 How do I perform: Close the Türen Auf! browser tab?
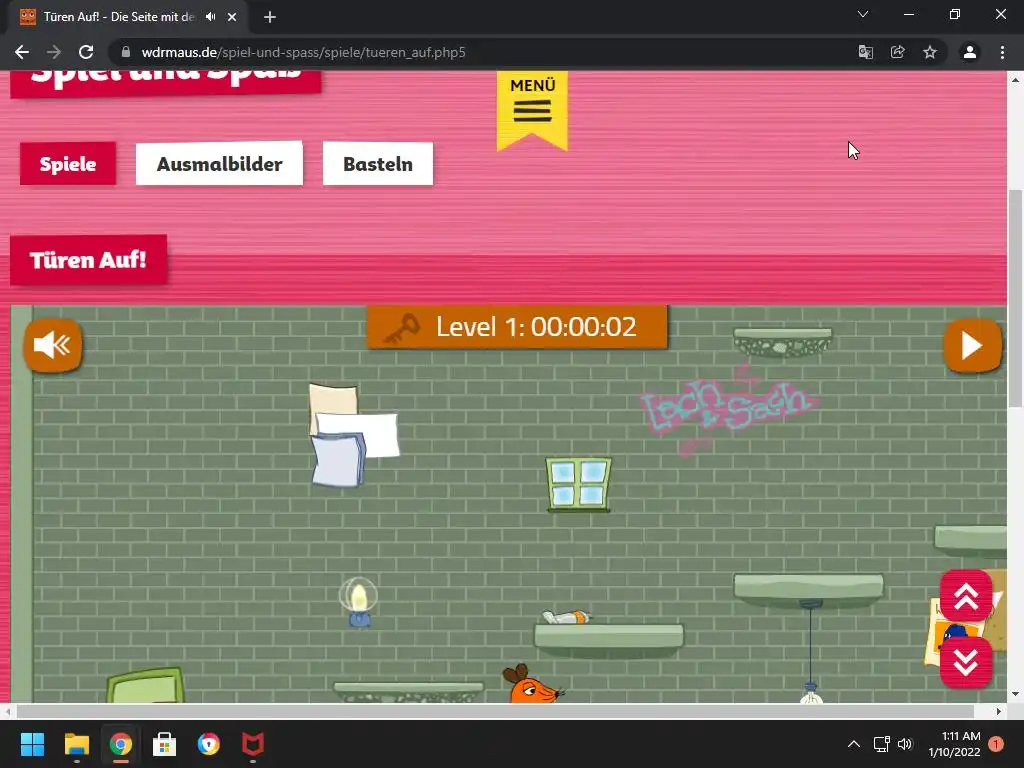click(232, 17)
